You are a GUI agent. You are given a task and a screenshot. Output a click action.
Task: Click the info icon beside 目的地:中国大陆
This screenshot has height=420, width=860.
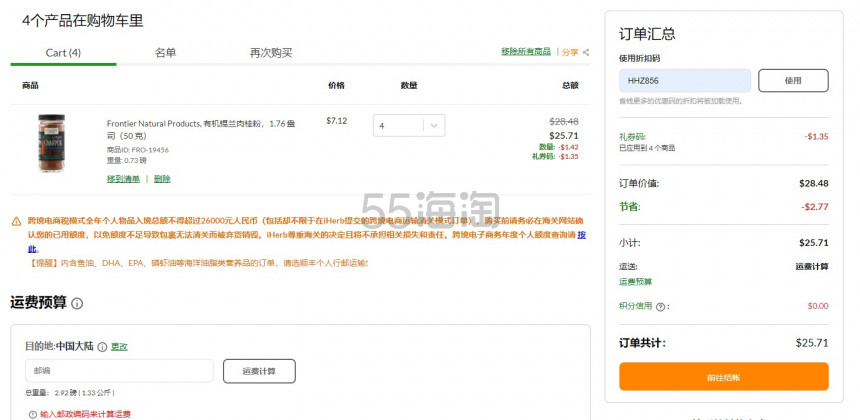(x=102, y=346)
